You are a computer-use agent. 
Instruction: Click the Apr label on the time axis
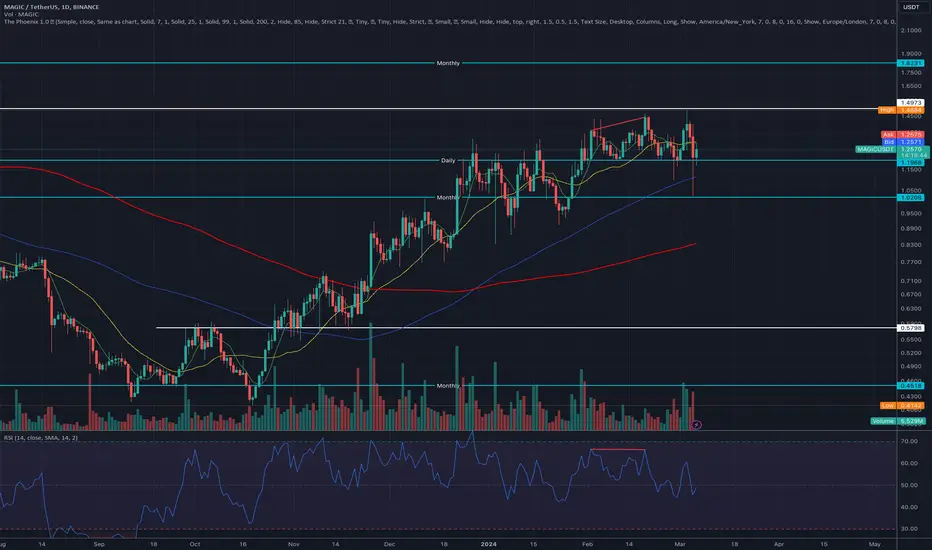779,544
